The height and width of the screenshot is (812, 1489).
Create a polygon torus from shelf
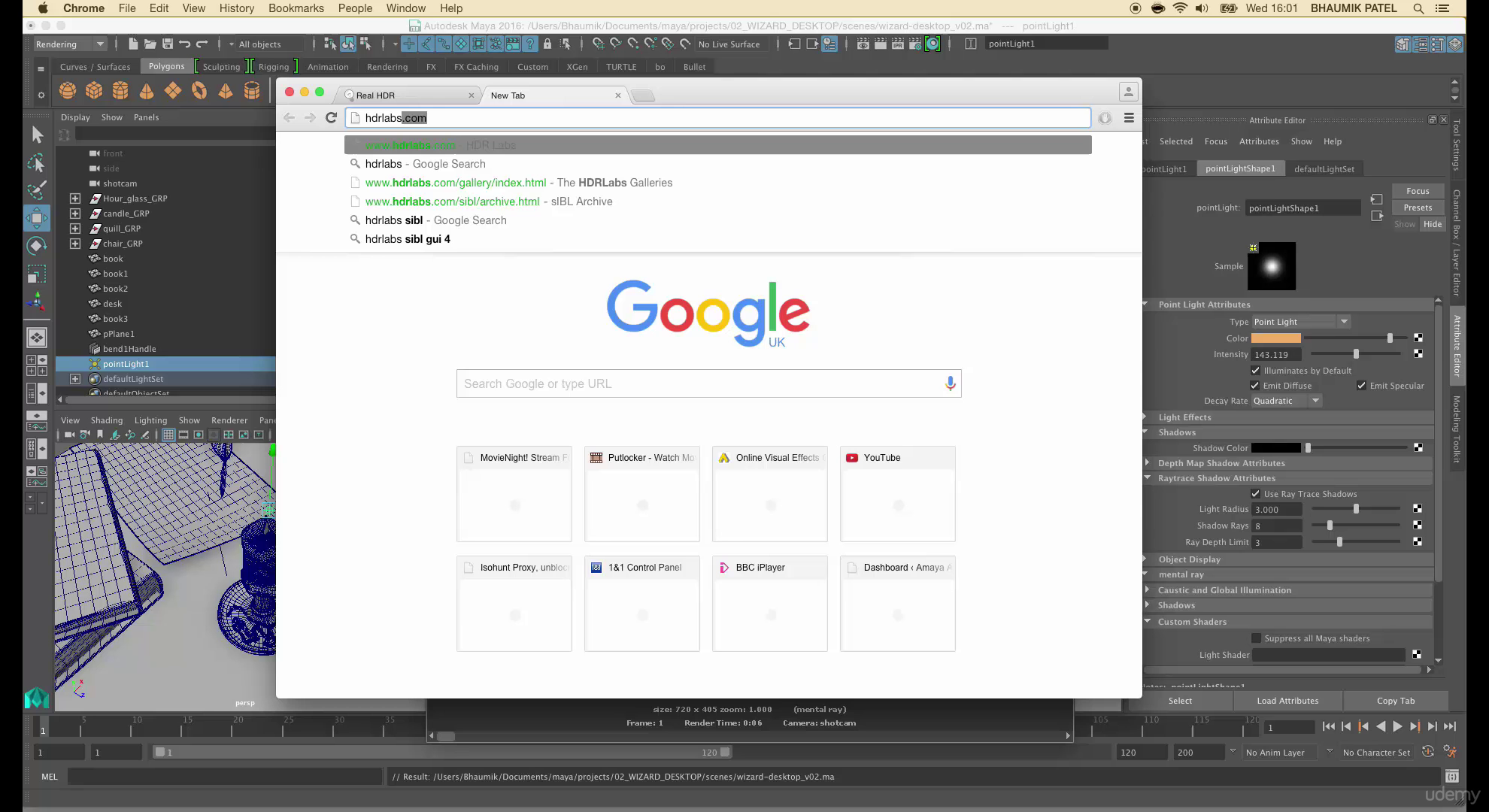tap(199, 91)
